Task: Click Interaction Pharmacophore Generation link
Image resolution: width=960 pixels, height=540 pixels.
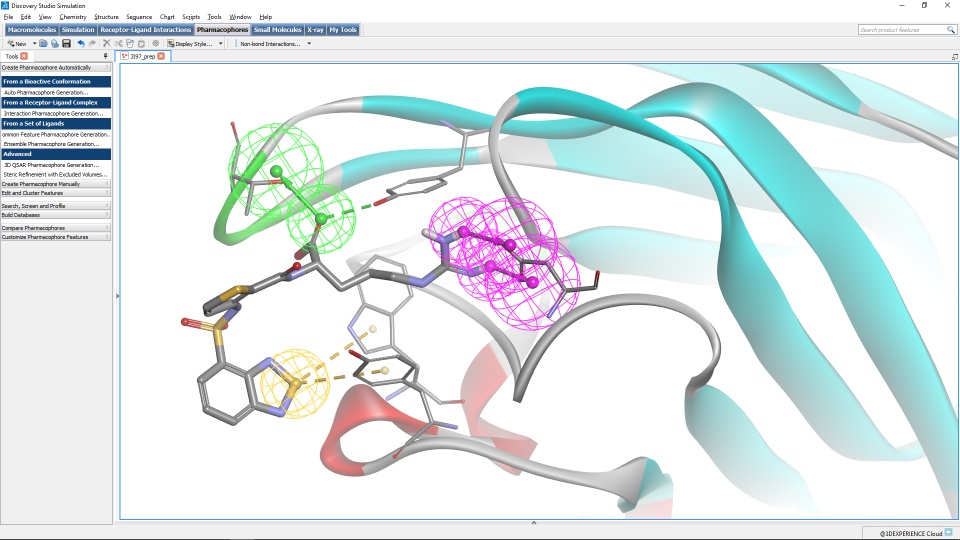Action: [53, 113]
